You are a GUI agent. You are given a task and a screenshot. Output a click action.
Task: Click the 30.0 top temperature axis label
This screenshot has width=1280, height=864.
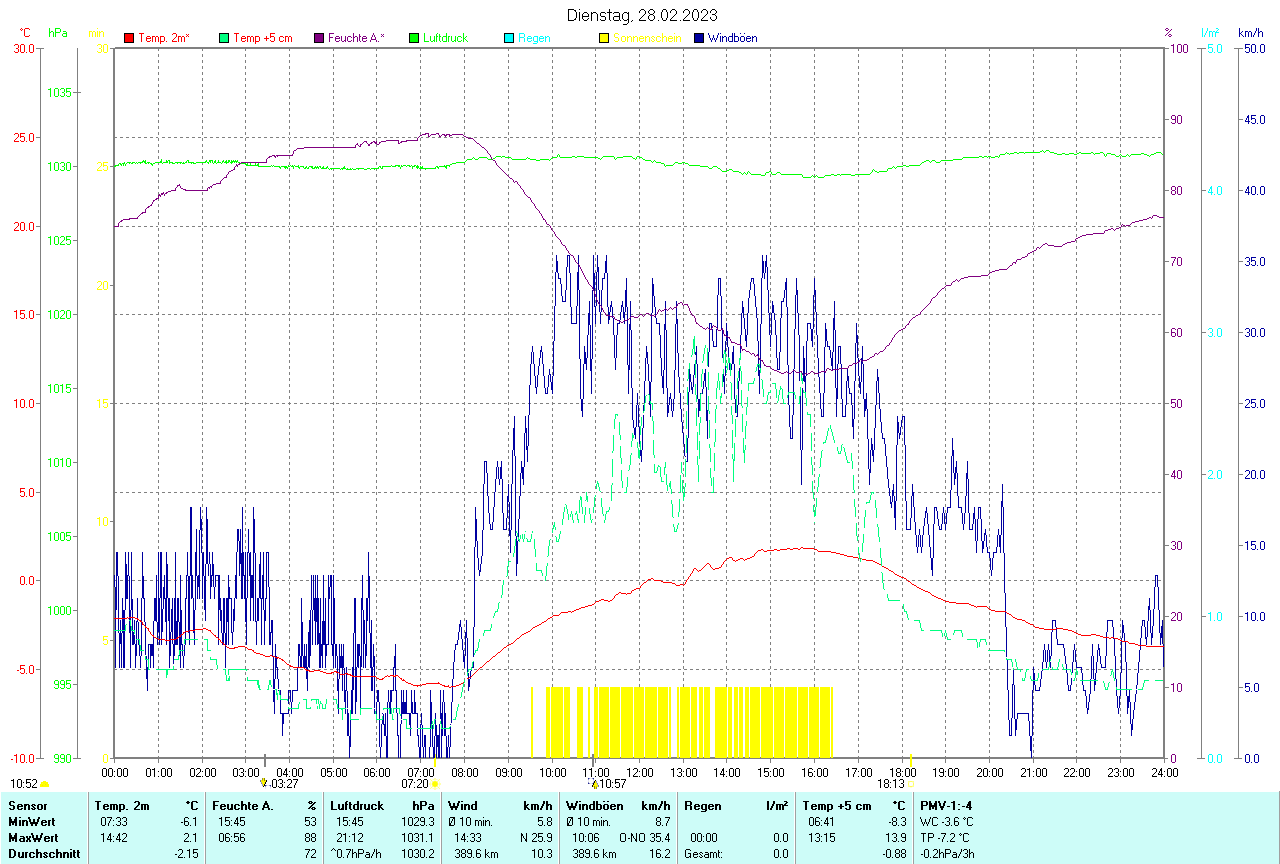(x=24, y=49)
